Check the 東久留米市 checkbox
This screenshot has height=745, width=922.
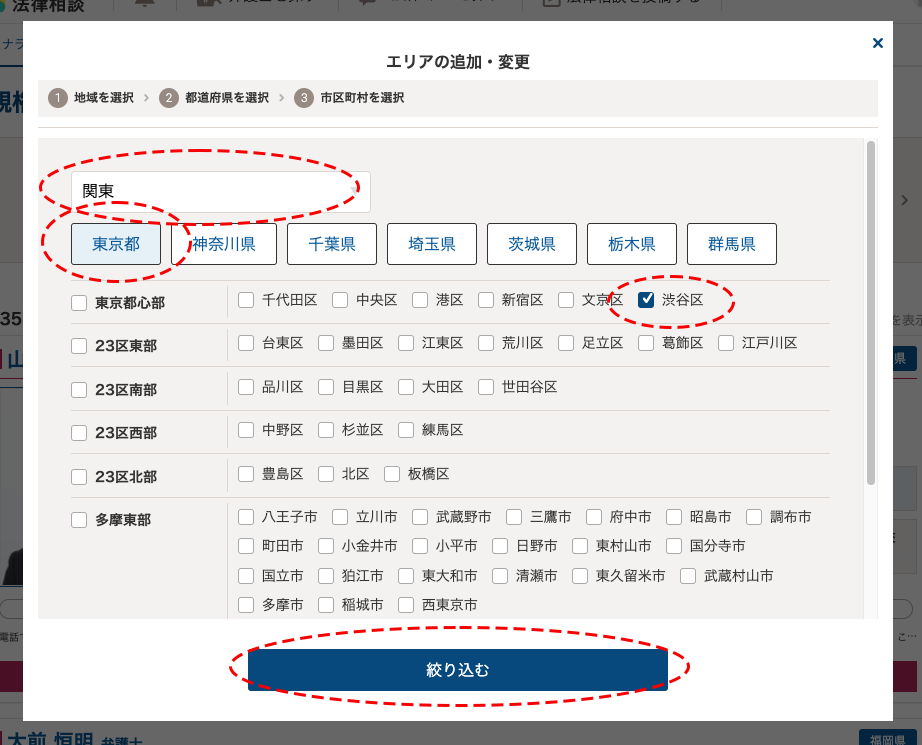580,576
